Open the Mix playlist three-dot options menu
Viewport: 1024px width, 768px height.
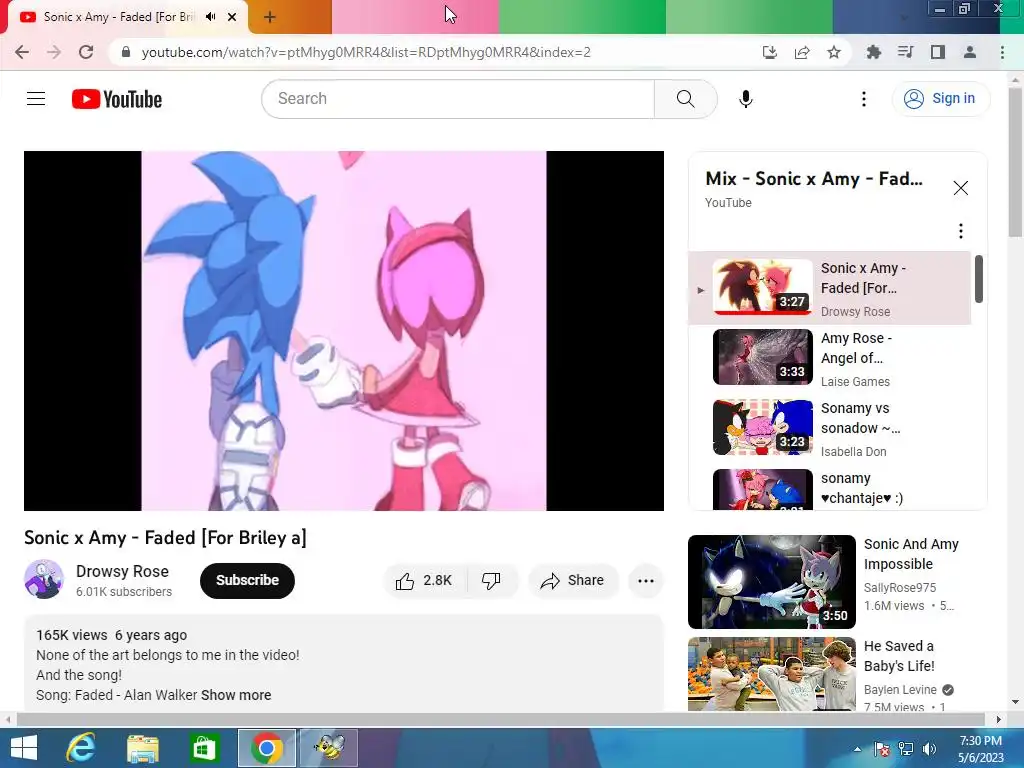961,231
